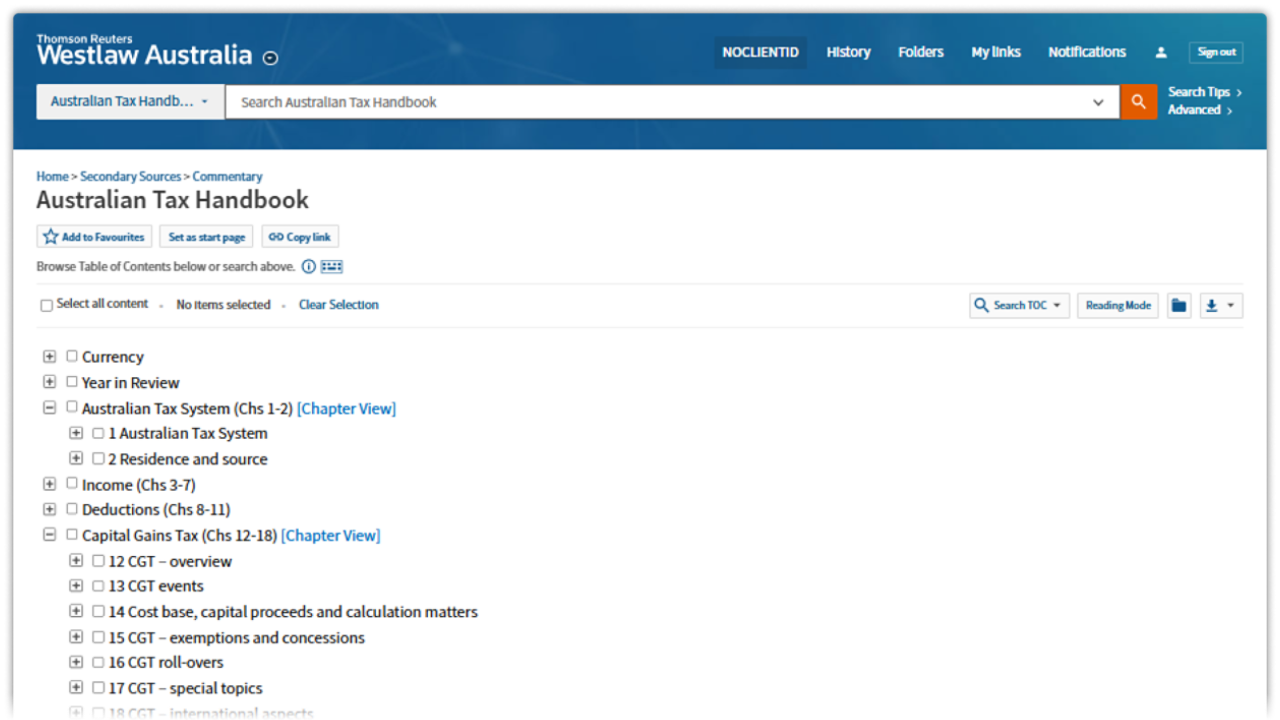Go to Folders in top navigation
The width and height of the screenshot is (1280, 720).
click(920, 52)
